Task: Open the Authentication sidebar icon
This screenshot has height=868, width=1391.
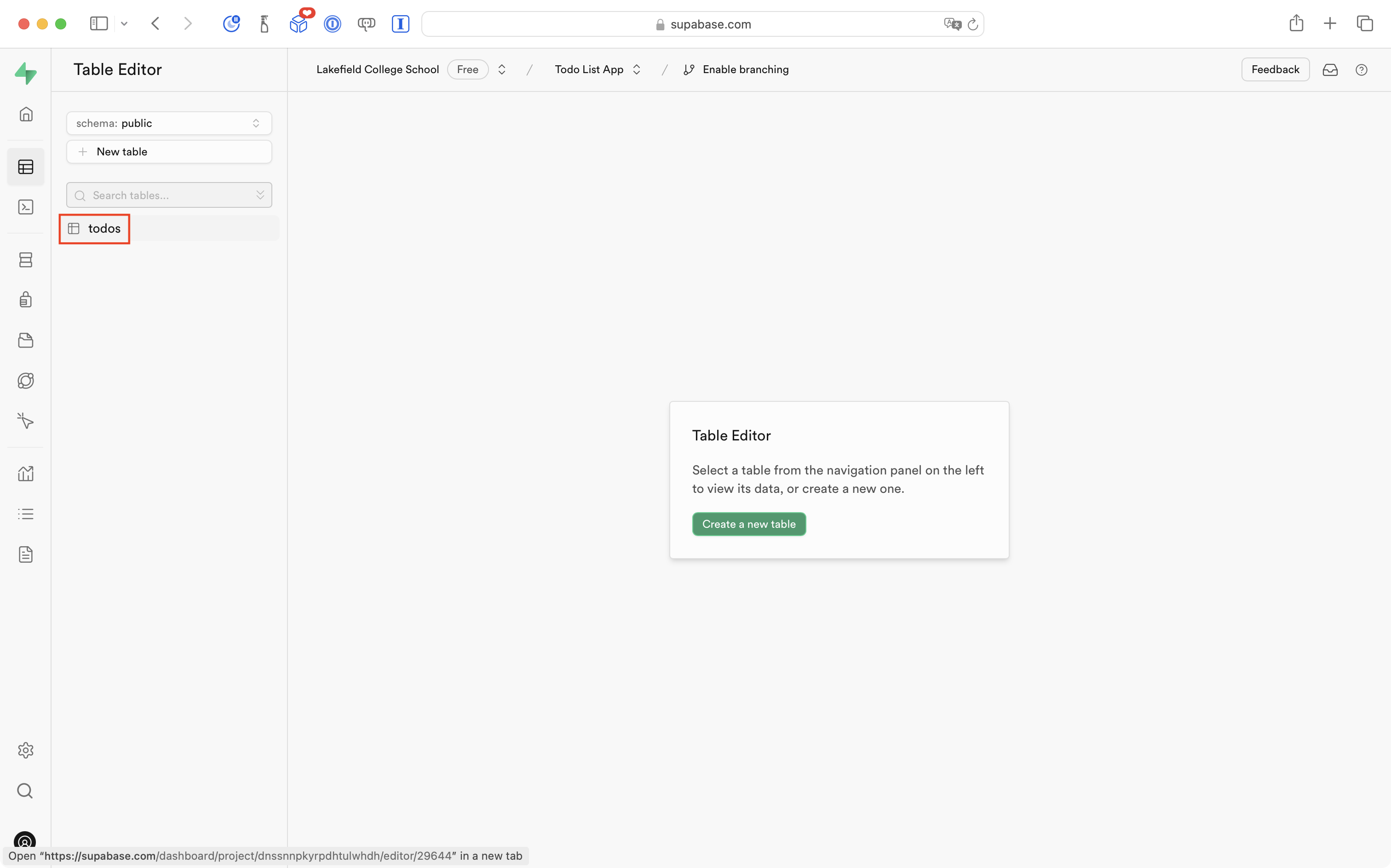Action: 26,299
